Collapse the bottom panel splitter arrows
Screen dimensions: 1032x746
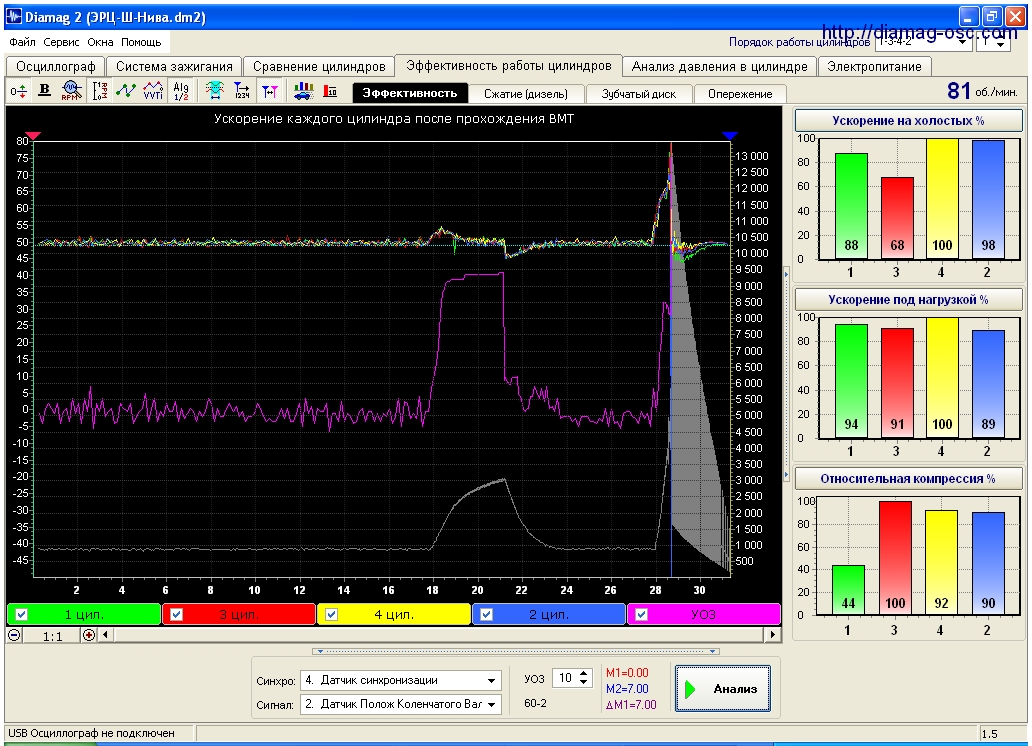516,651
